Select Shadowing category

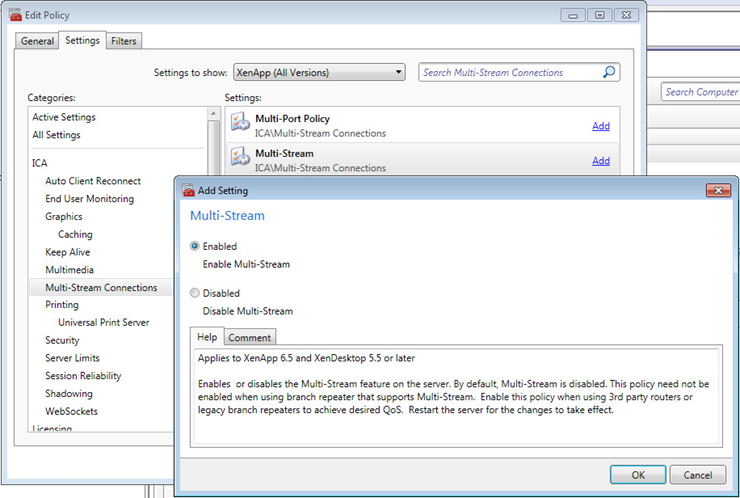pos(68,394)
